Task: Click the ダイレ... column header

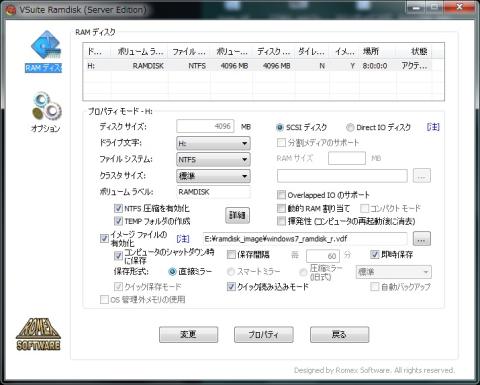Action: (x=311, y=51)
